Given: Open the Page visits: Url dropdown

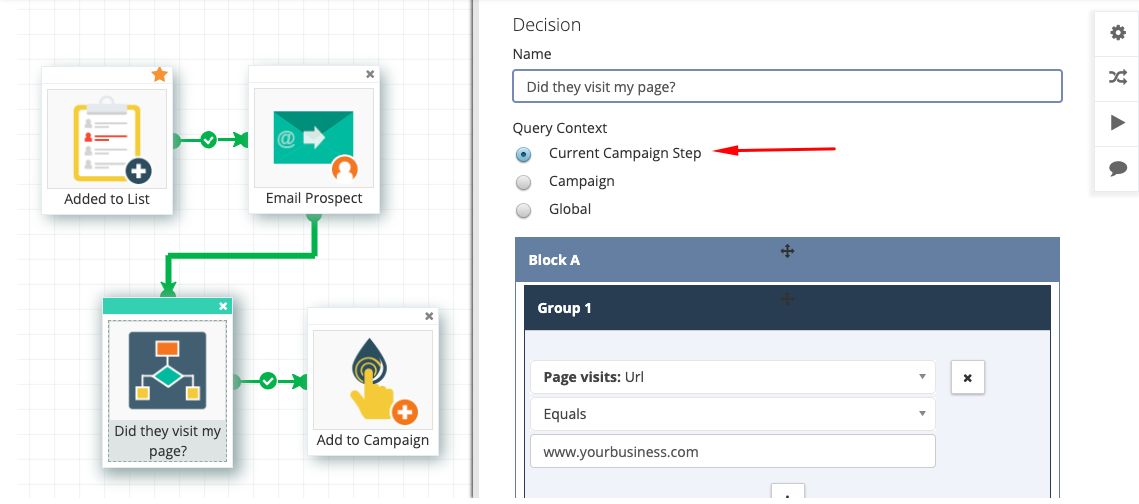Looking at the screenshot, I should click(733, 377).
